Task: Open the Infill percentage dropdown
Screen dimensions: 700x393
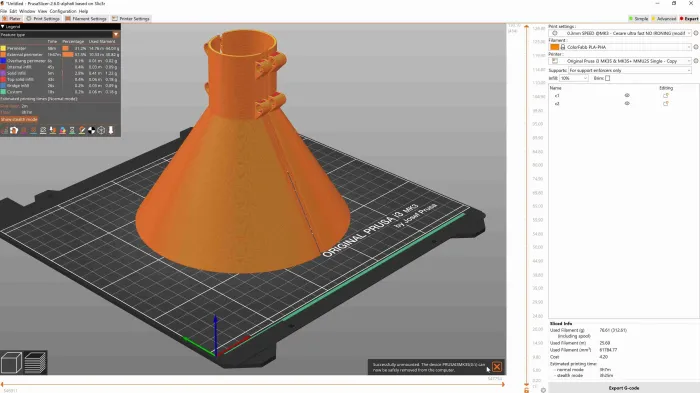Action: pyautogui.click(x=574, y=78)
